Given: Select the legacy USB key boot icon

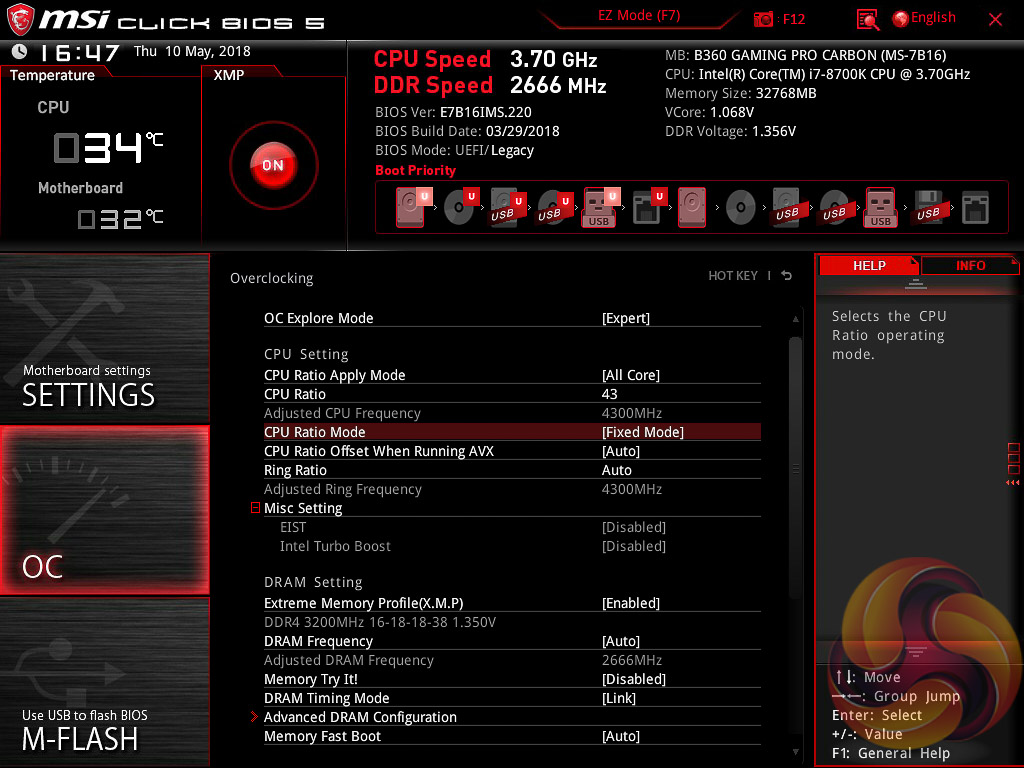Looking at the screenshot, I should 881,207.
